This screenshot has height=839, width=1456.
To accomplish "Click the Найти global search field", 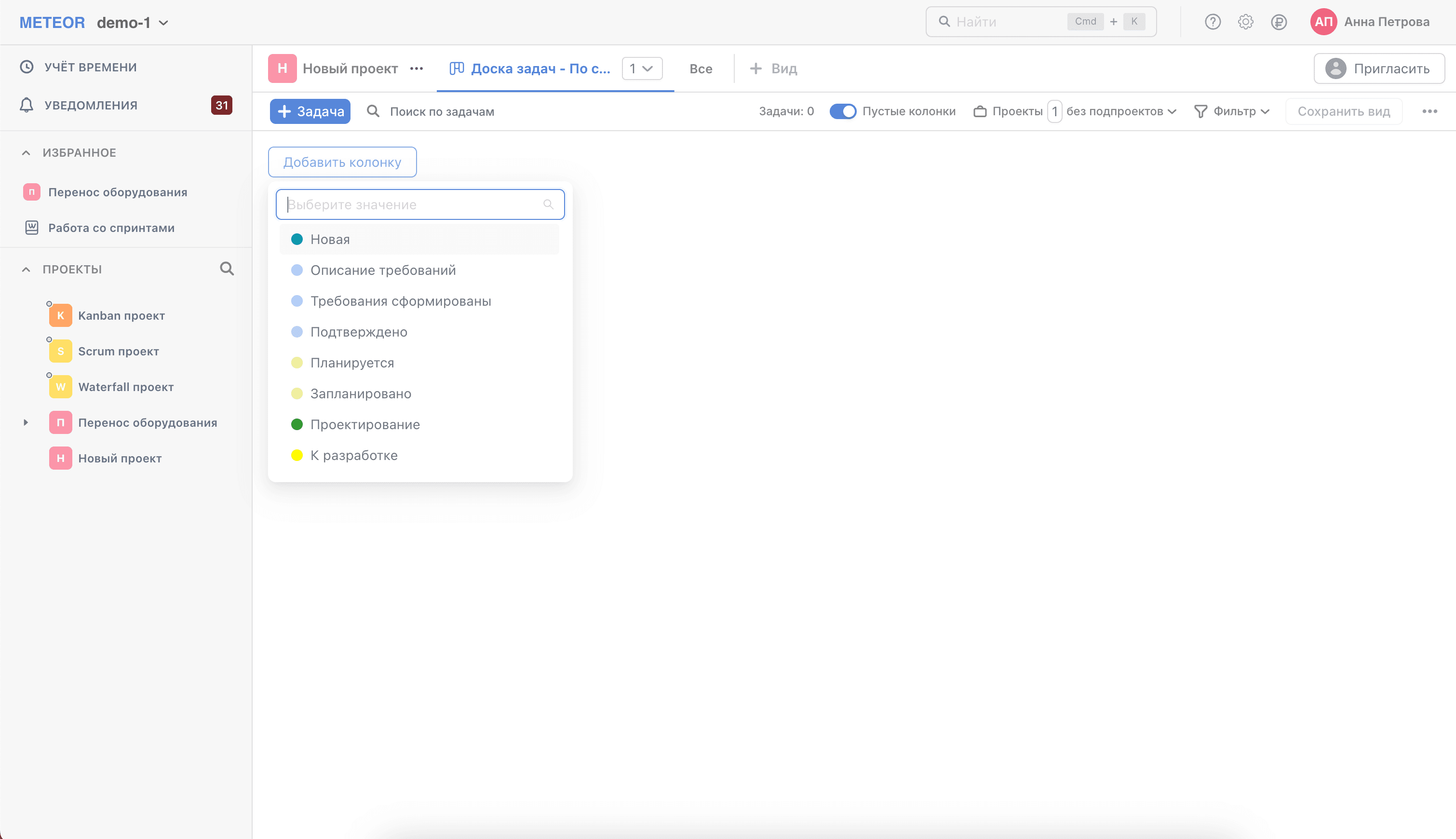I will (1040, 22).
